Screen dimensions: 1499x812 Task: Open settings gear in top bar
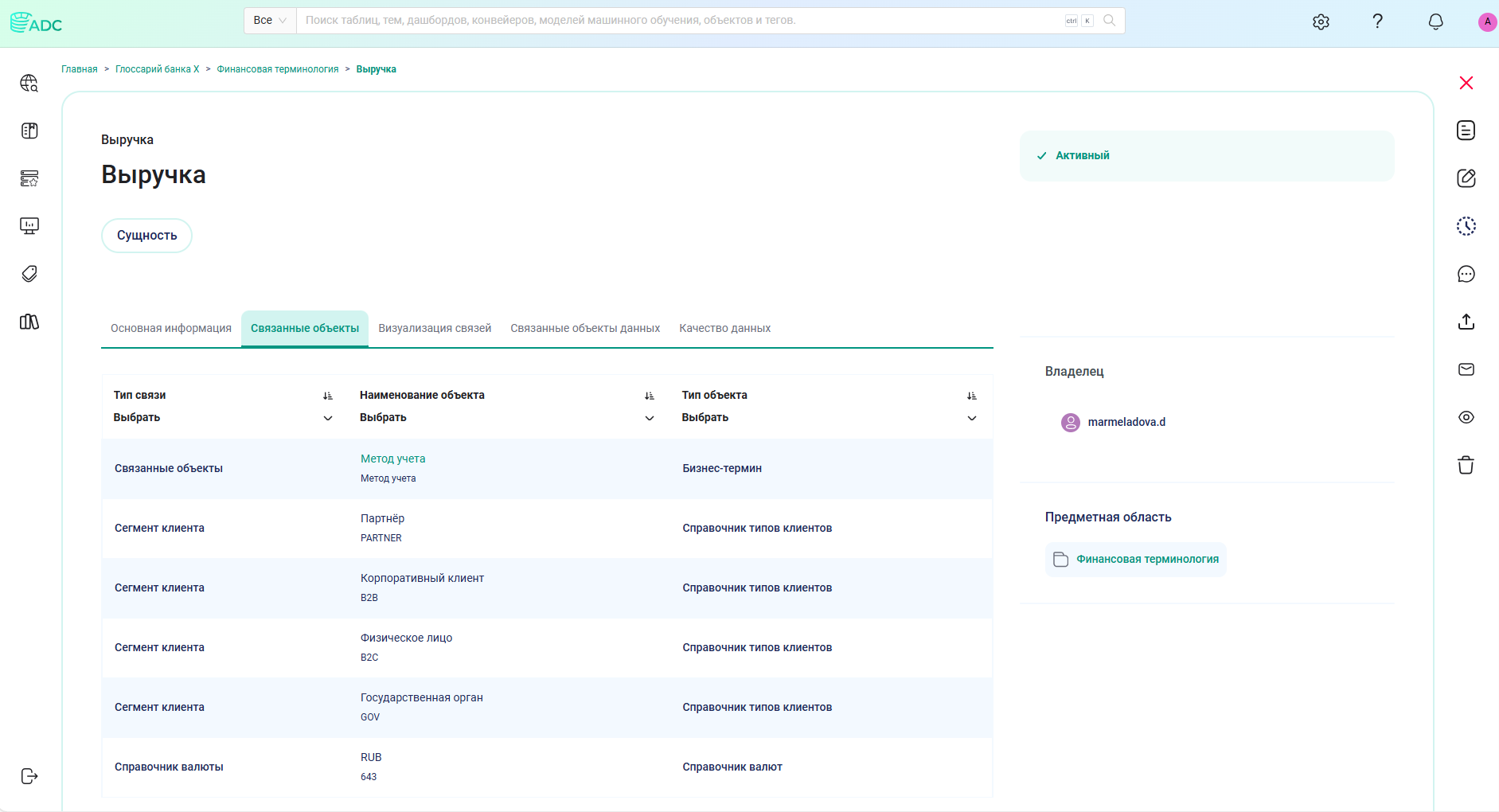point(1321,21)
